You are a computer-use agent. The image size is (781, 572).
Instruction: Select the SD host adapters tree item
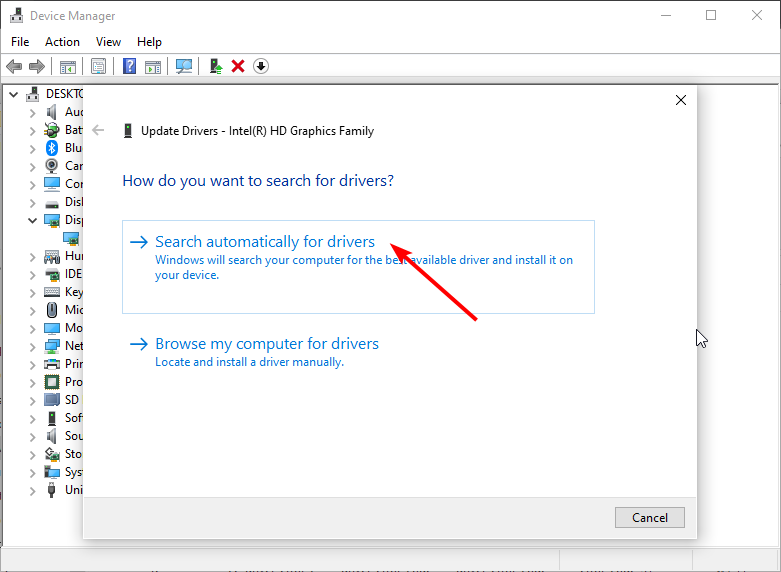pos(72,400)
